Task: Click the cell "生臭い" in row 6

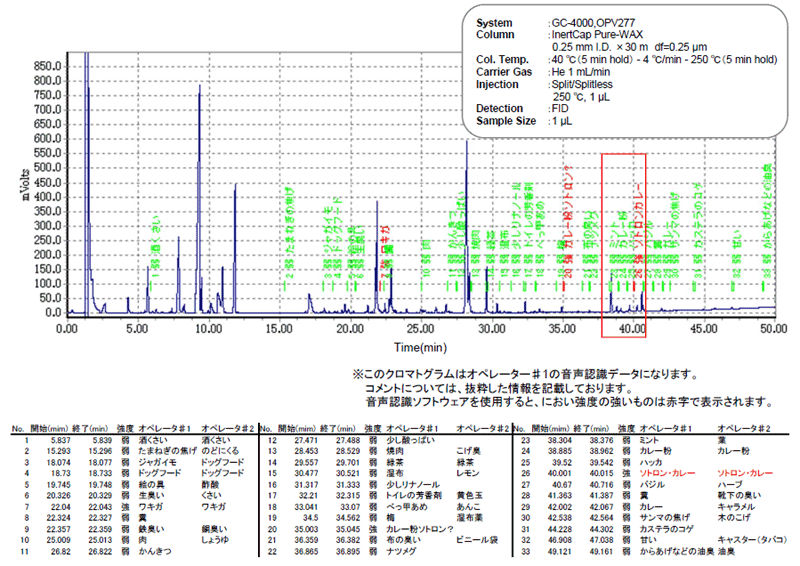Action: tap(151, 496)
